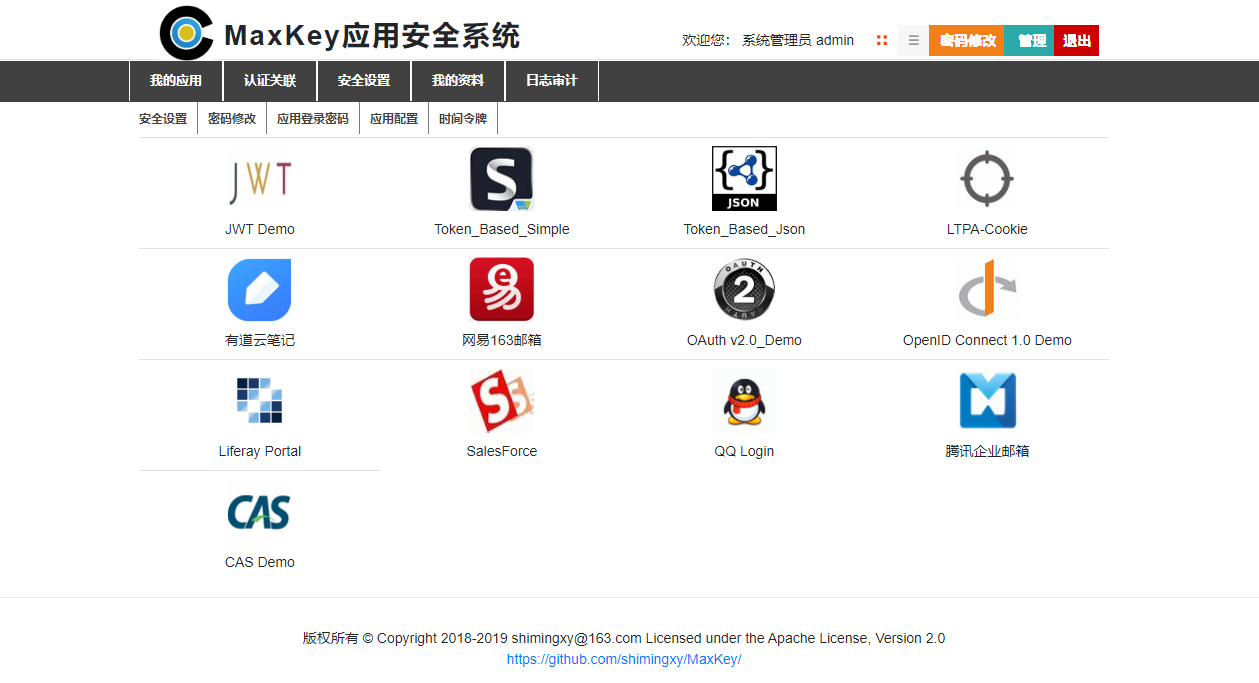Image resolution: width=1259 pixels, height=683 pixels.
Task: Click the CAS Demo app icon
Action: (259, 512)
